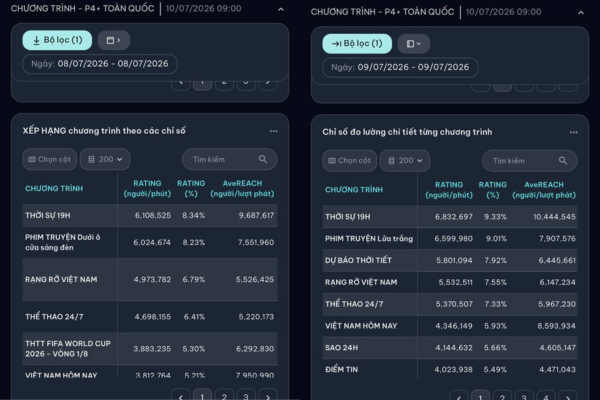
Task: Select date range 08/07/2026 - 08/07/2026 chip
Action: click(x=100, y=64)
